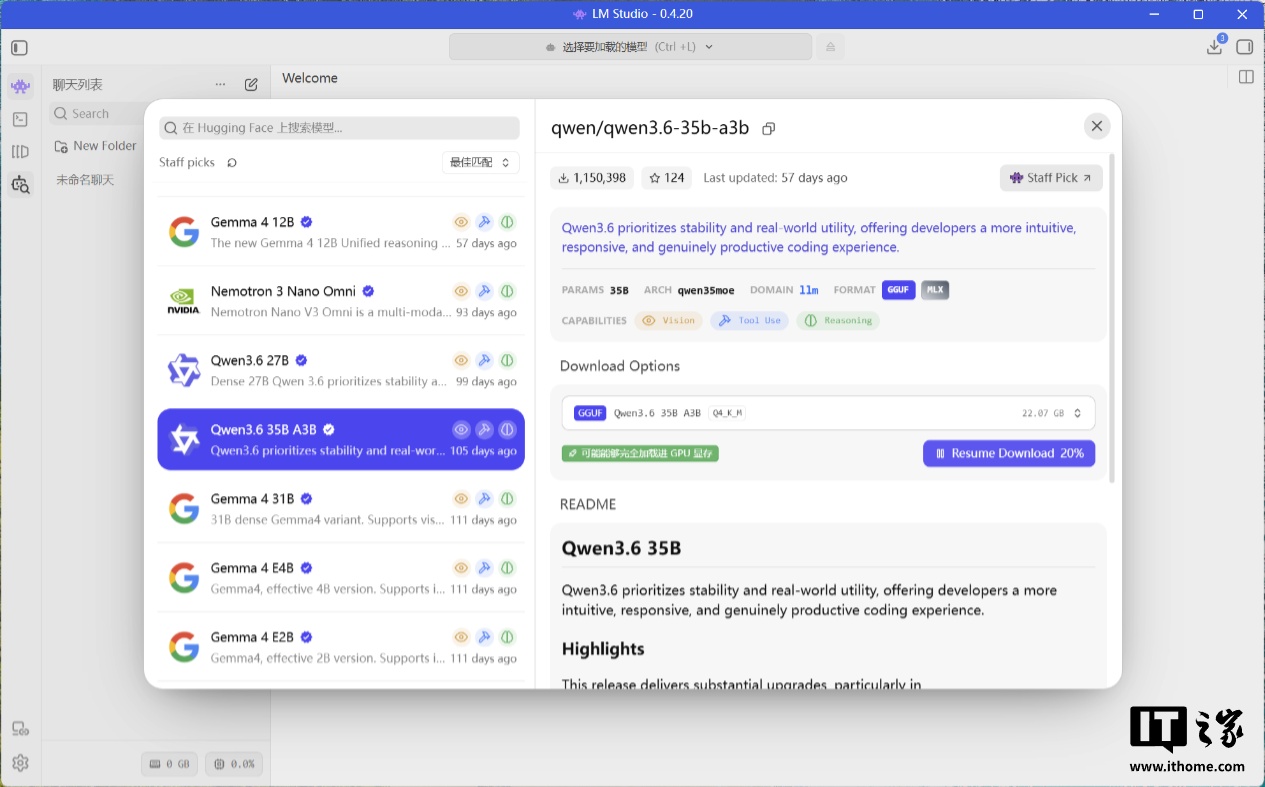Image resolution: width=1265 pixels, height=787 pixels.
Task: Click vision eye icon on Gemma 4 31B
Action: pos(461,498)
